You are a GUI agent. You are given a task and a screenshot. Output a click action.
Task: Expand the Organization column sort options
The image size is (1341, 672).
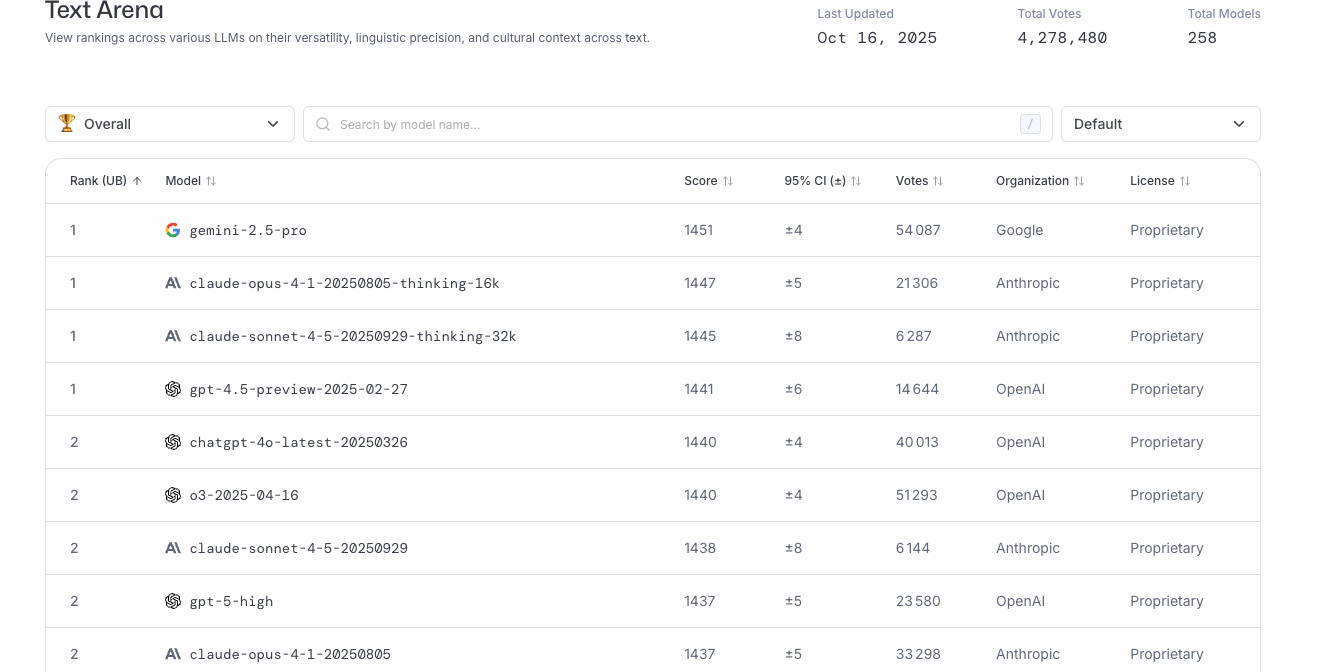(1080, 180)
